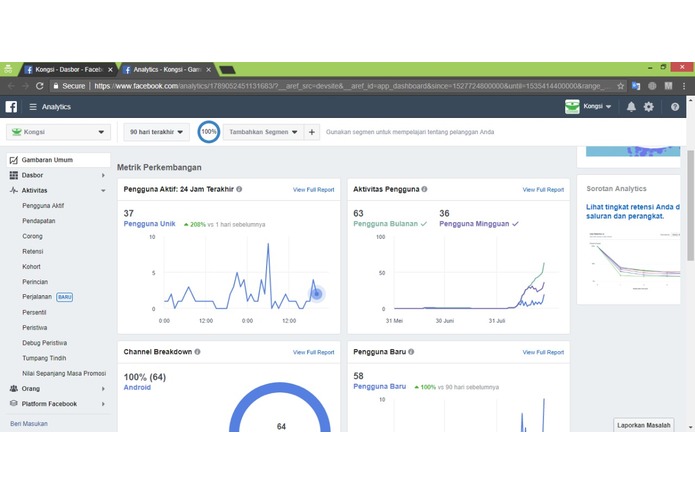Open Peristiwa in the sidebar
695x494 pixels.
pos(35,327)
